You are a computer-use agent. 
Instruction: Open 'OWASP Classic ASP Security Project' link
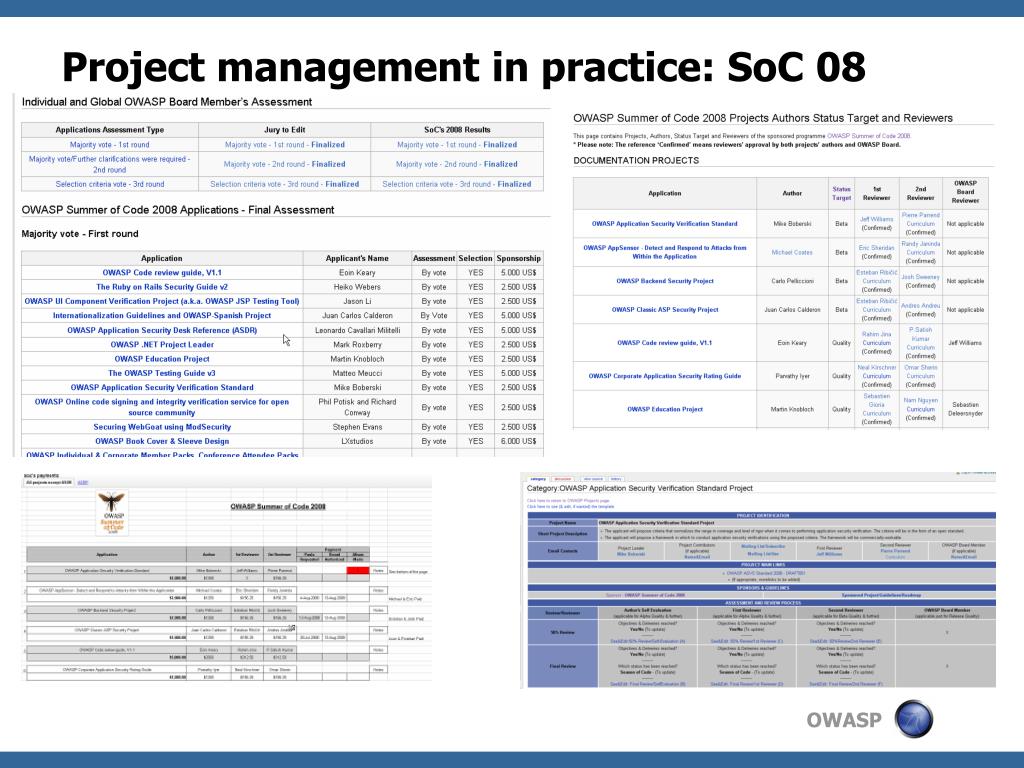[x=665, y=310]
